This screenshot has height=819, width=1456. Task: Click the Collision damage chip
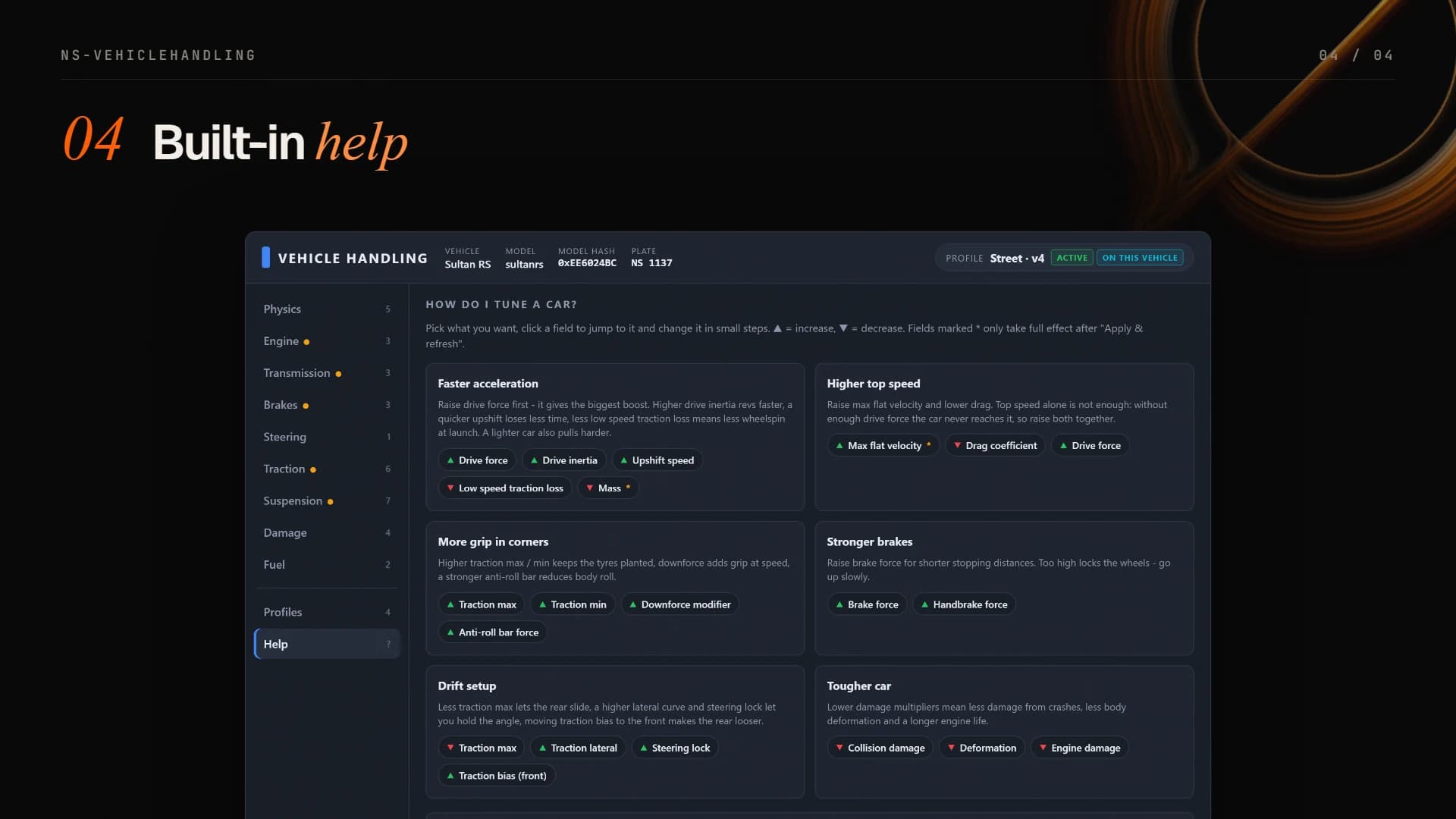pos(880,748)
